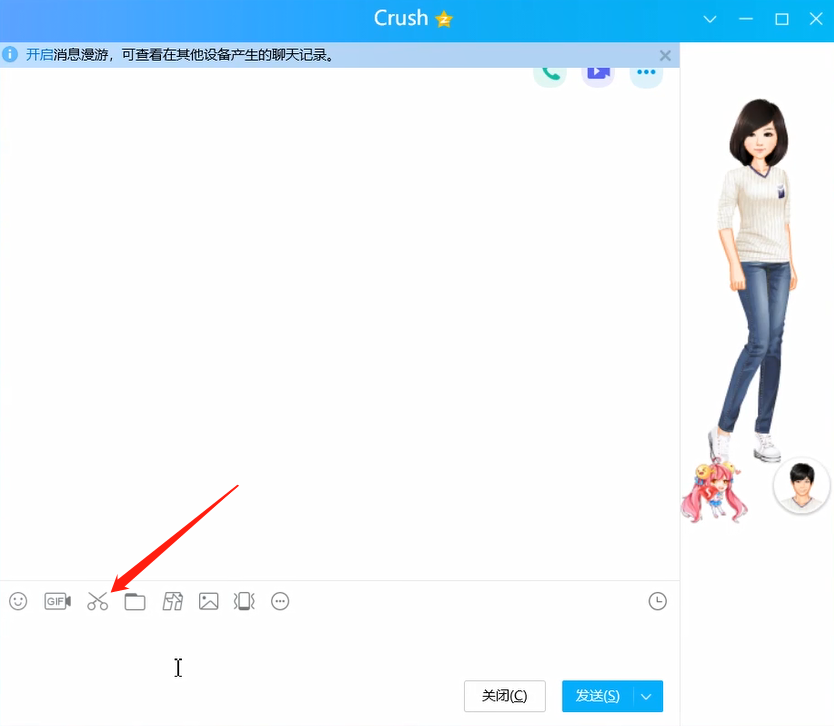Image resolution: width=834 pixels, height=726 pixels.
Task: Open the send picture icon
Action: [208, 601]
